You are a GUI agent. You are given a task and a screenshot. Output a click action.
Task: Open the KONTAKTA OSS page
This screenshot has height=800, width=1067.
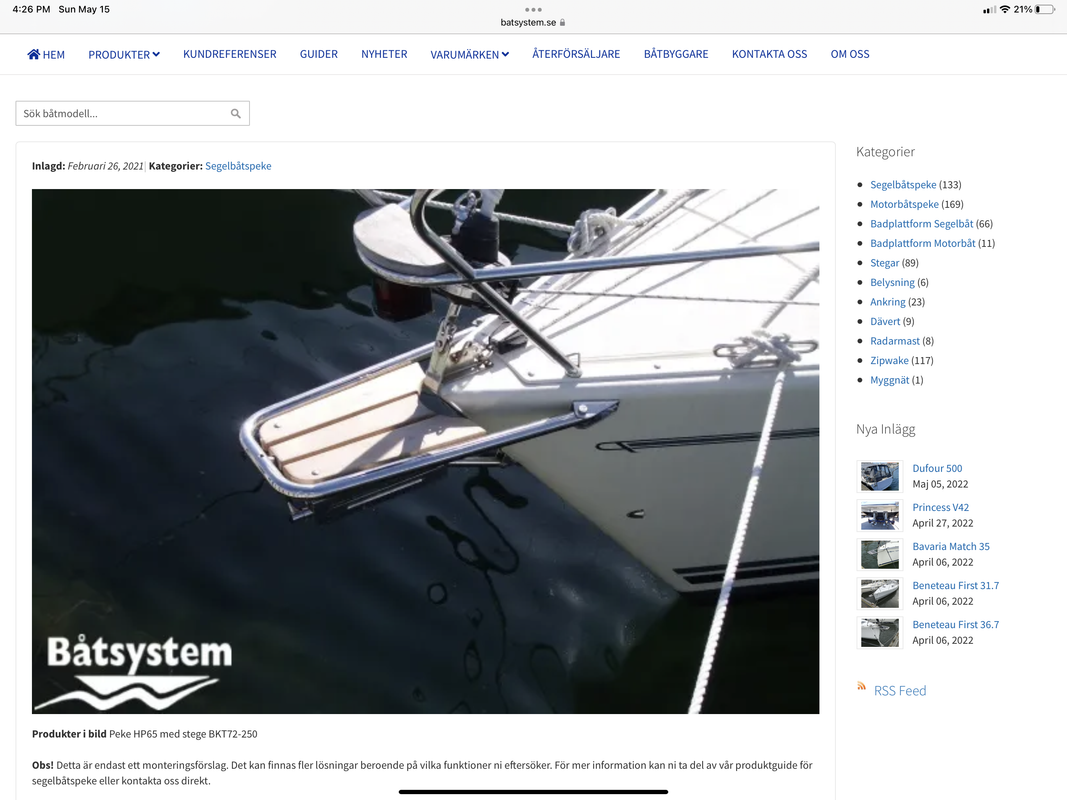(x=769, y=54)
